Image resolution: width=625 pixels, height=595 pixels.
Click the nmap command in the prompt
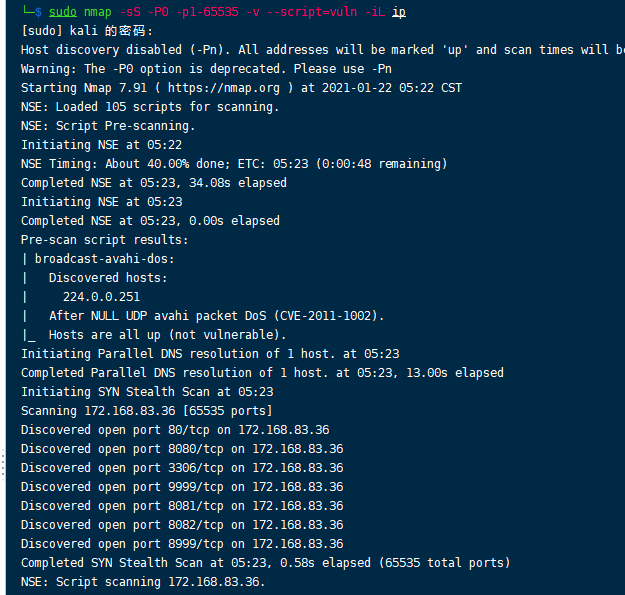coord(98,12)
